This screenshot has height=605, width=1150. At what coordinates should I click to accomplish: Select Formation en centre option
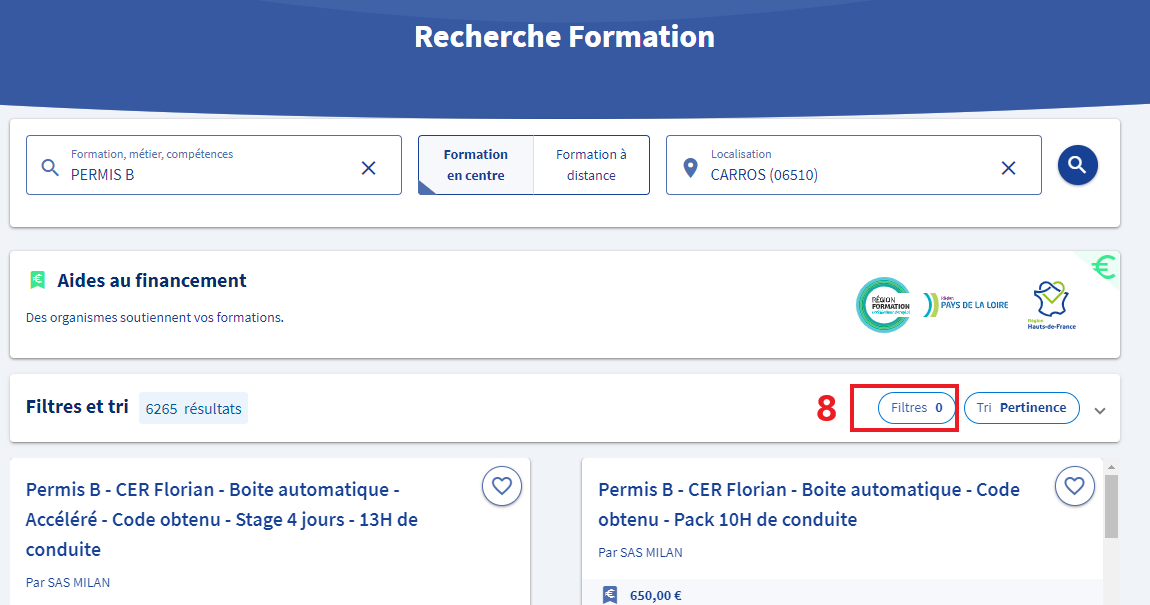coord(476,165)
